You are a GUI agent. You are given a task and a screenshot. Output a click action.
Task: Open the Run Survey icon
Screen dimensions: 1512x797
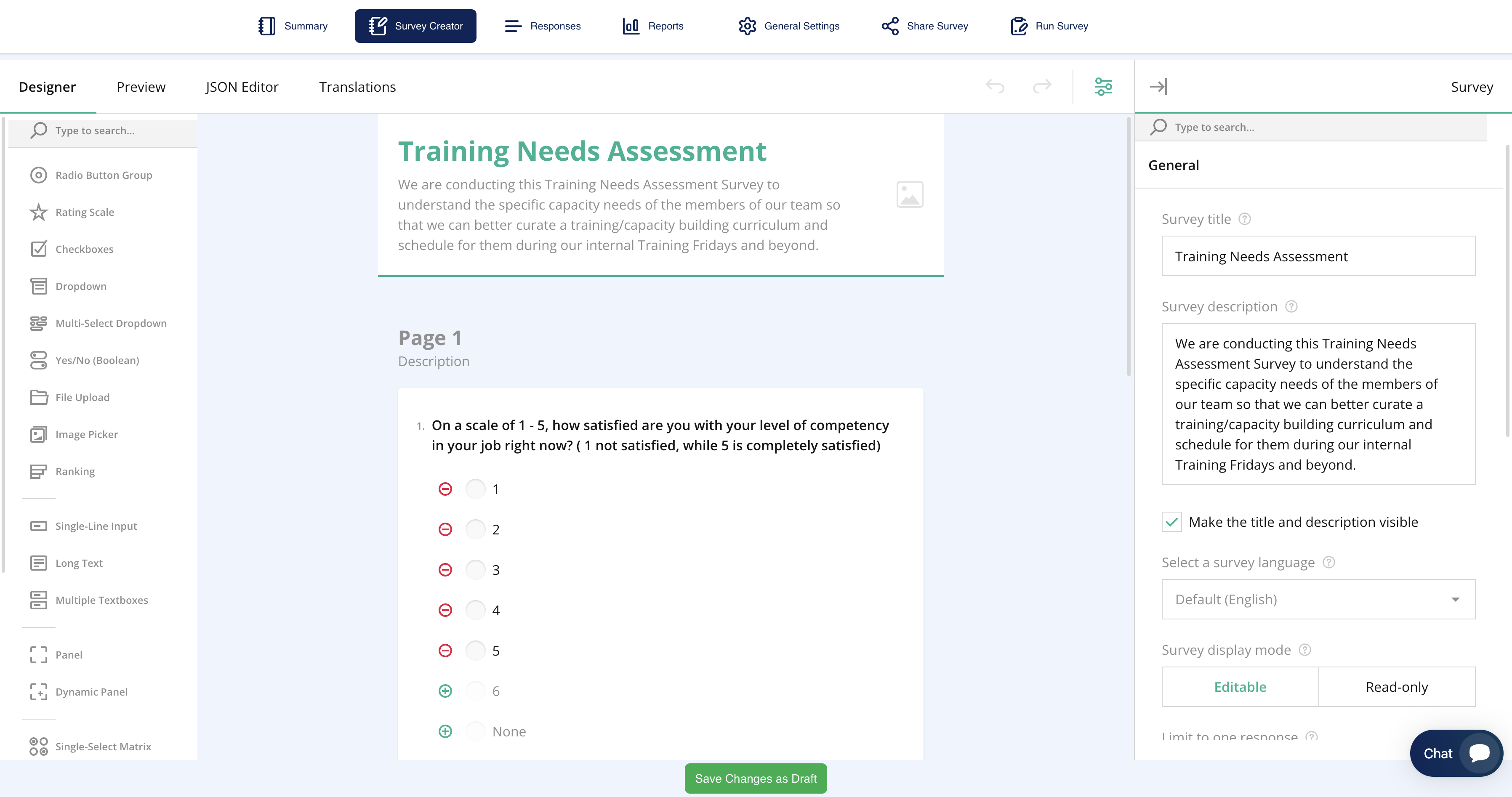[x=1018, y=26]
